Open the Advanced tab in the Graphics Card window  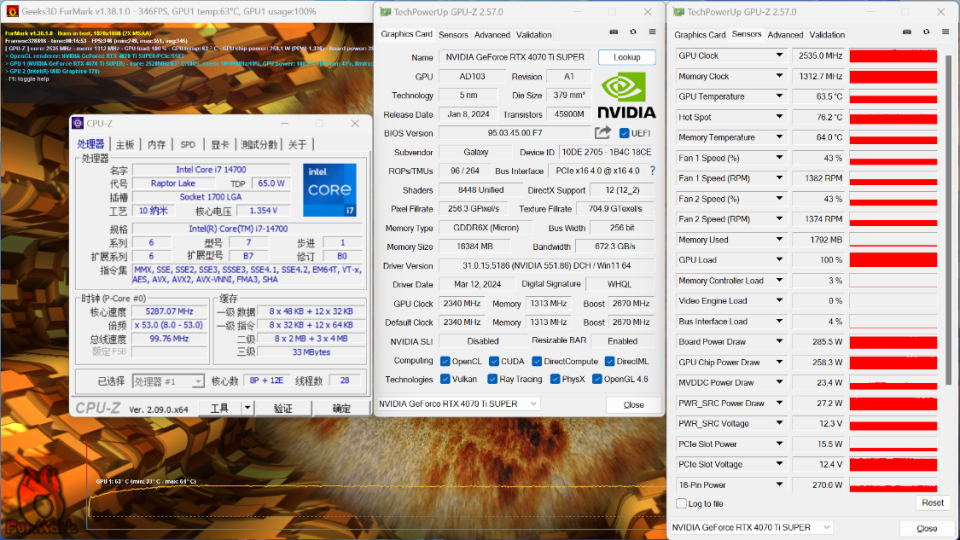[491, 35]
